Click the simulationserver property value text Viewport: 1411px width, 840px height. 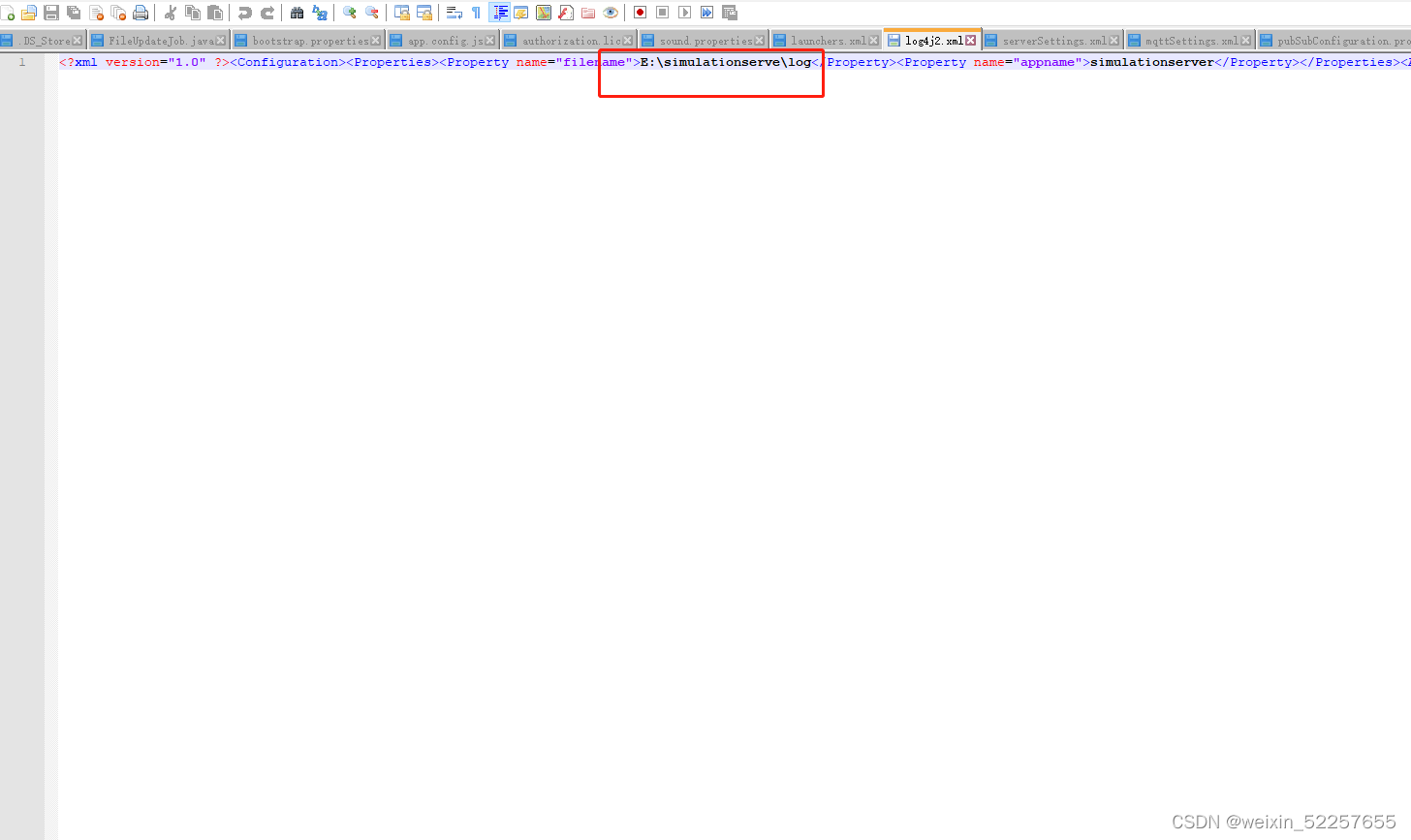coord(1152,62)
